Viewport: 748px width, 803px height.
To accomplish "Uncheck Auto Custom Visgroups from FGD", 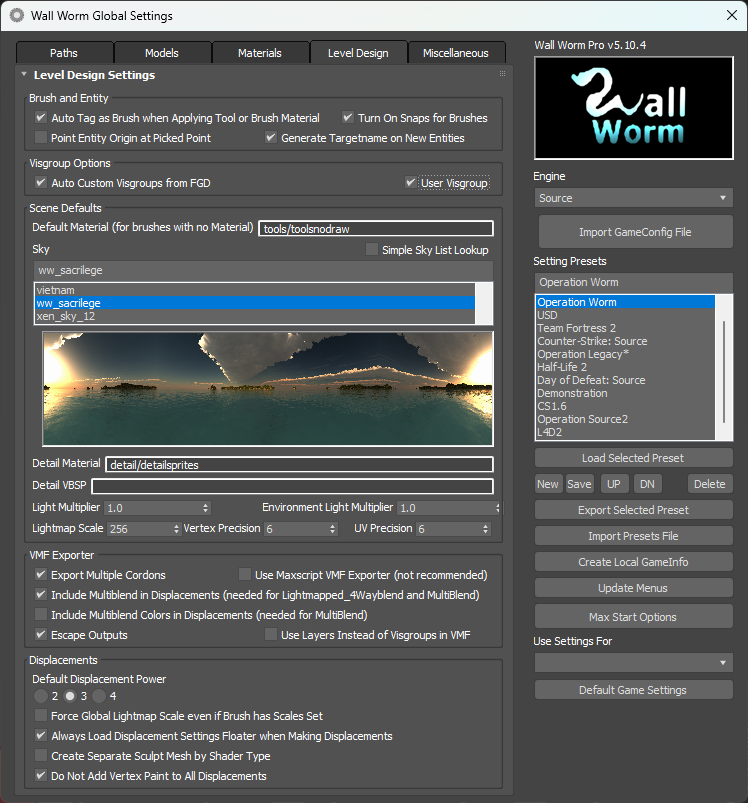I will point(40,183).
